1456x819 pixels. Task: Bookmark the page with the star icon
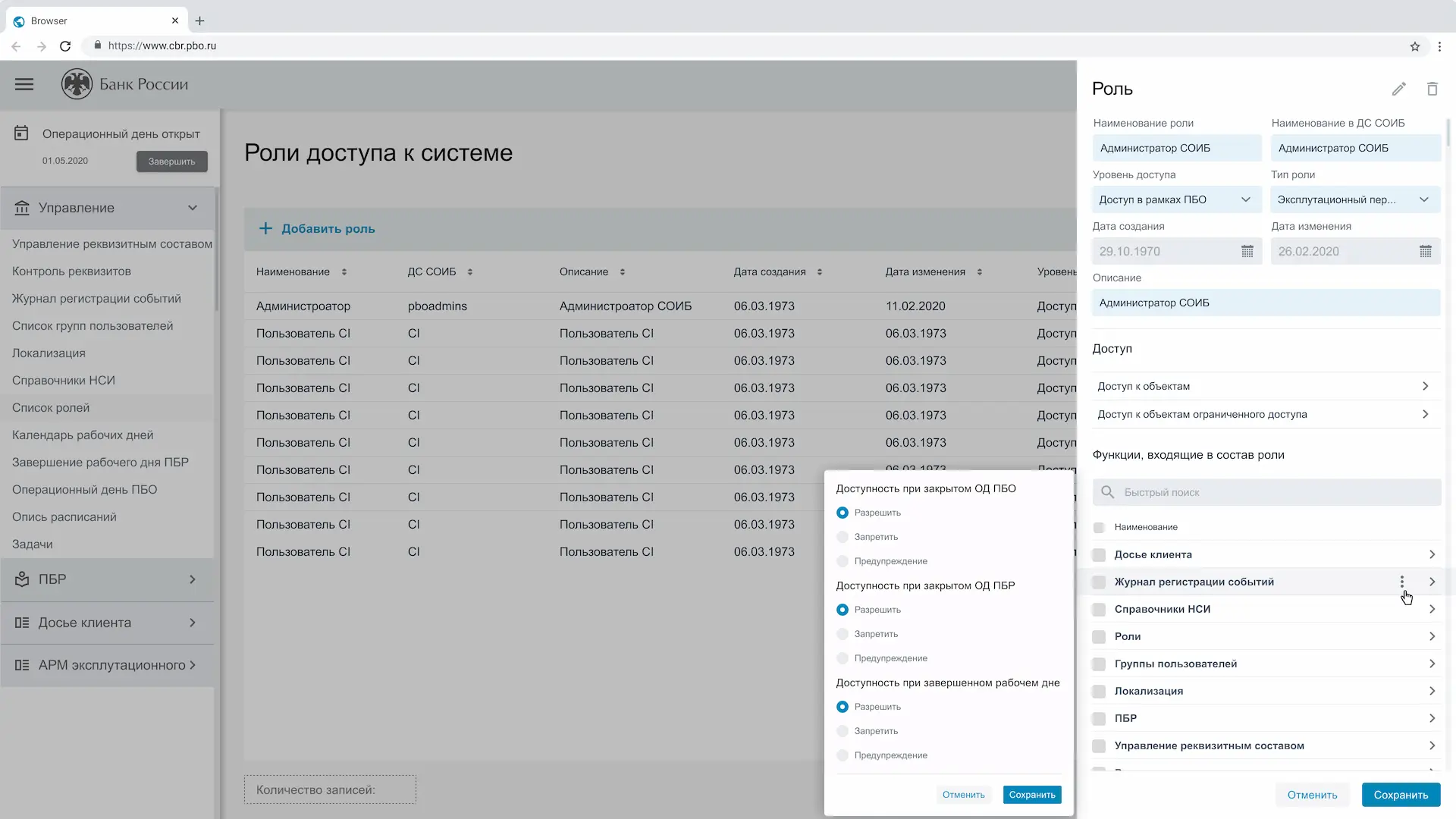(1414, 46)
